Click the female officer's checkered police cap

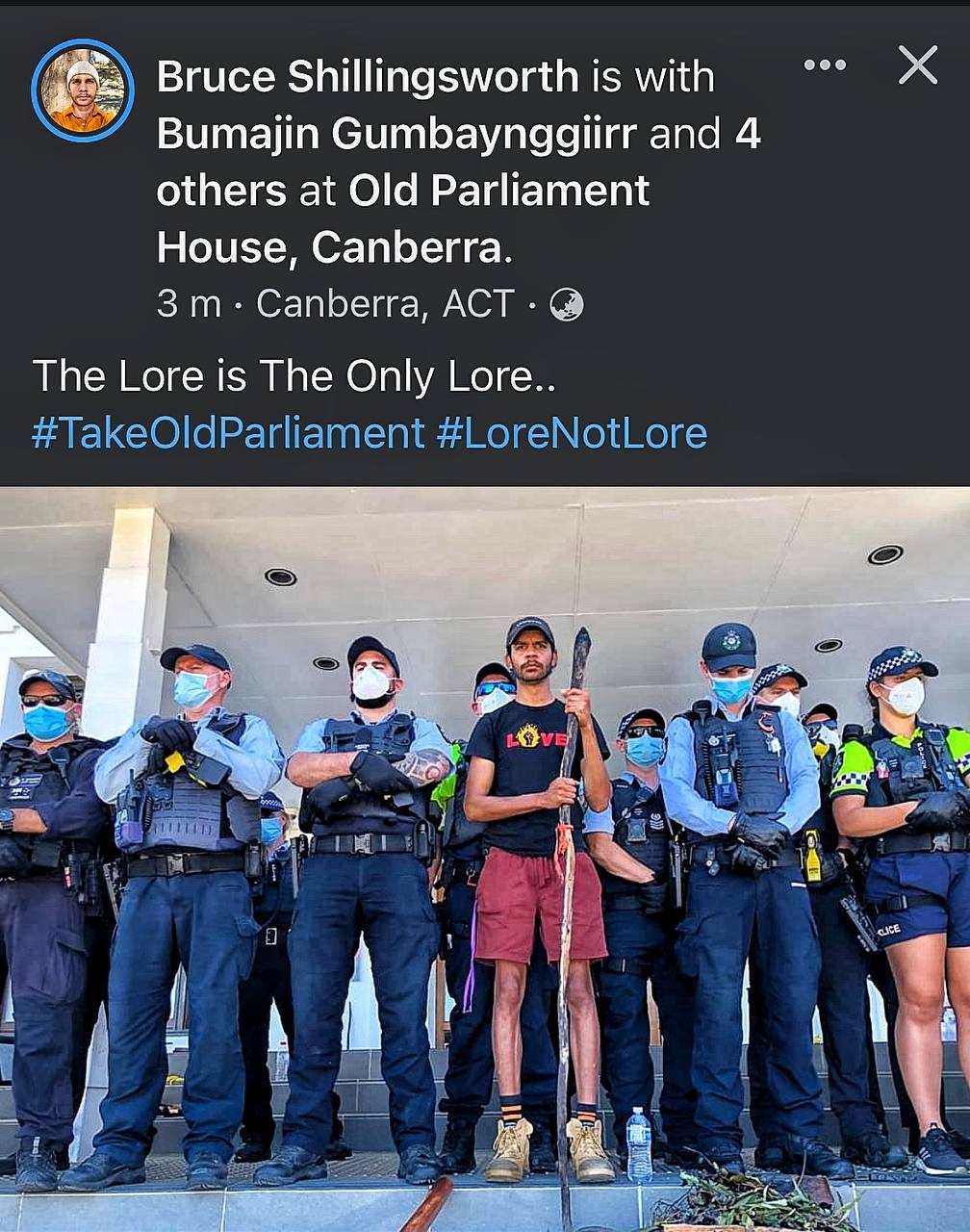coord(900,663)
